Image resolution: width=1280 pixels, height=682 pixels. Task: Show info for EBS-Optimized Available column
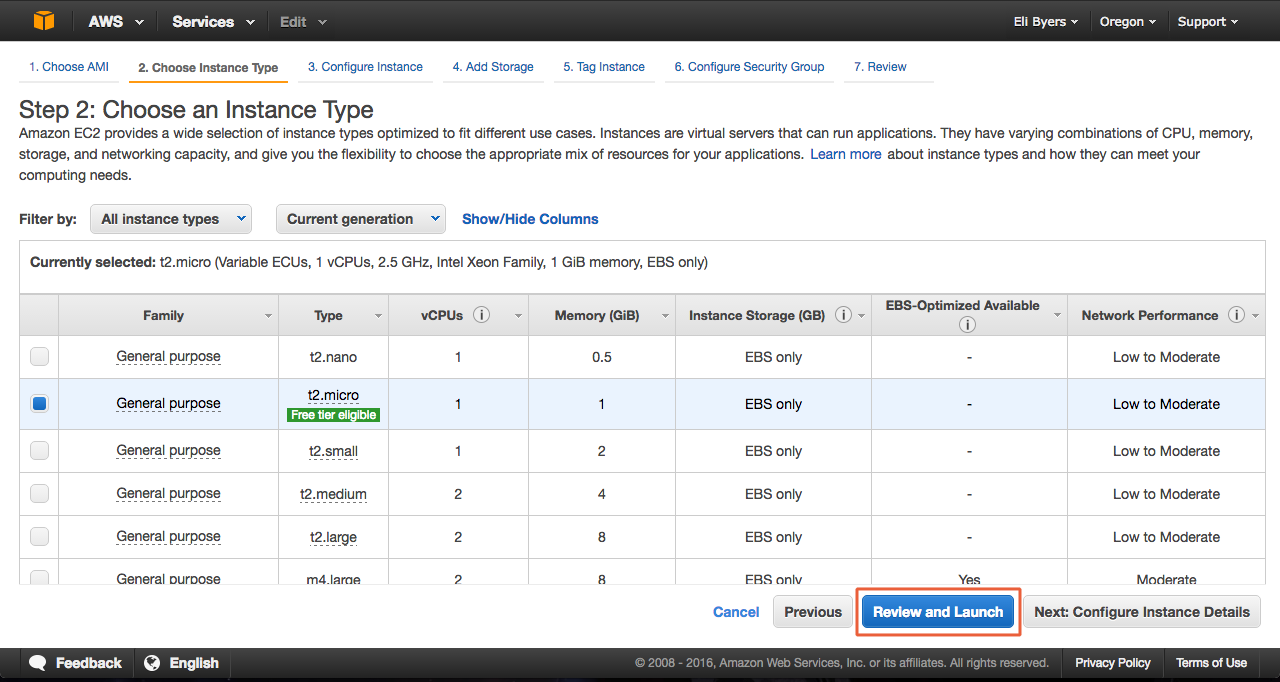[x=967, y=325]
